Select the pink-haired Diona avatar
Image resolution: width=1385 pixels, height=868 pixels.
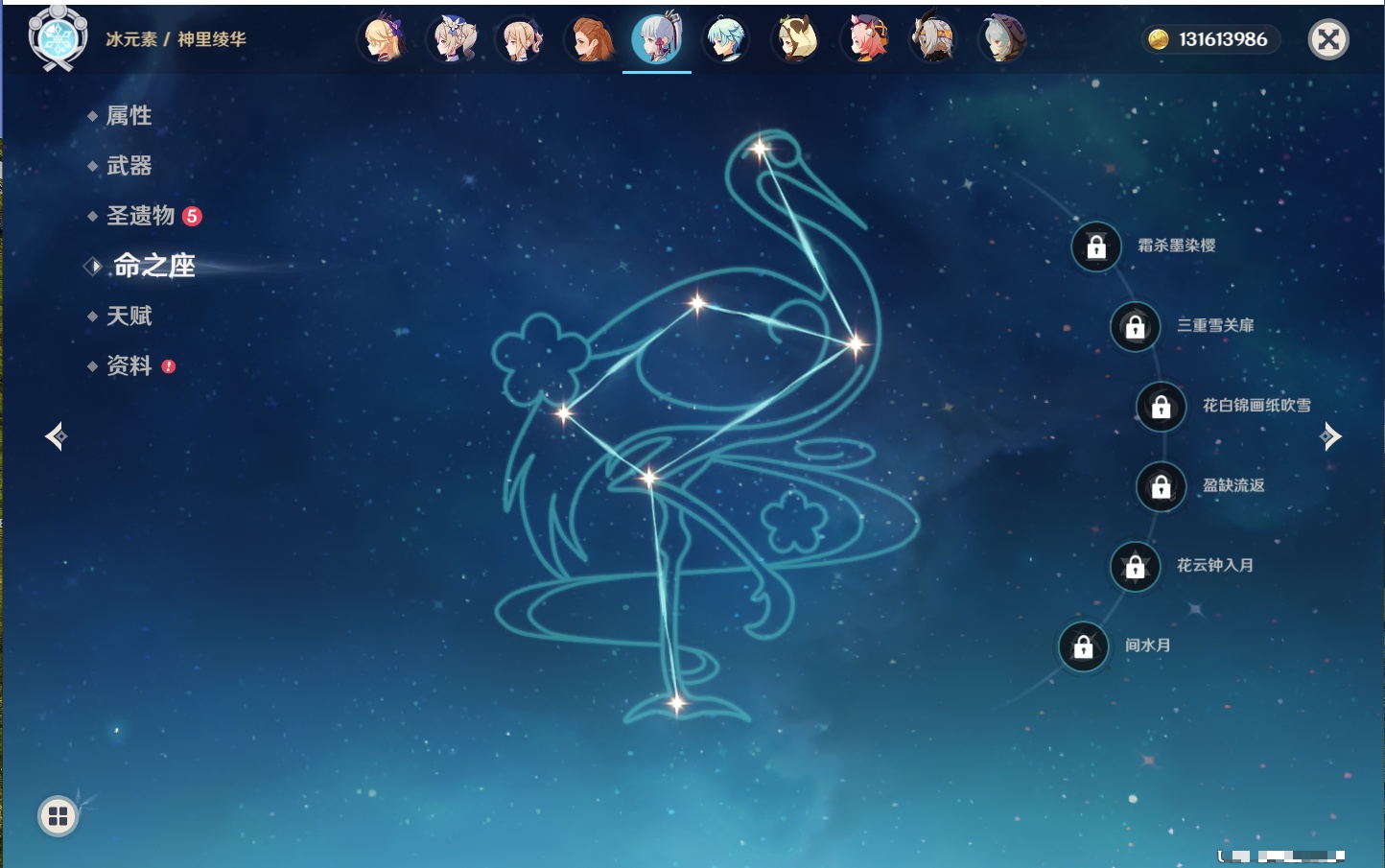[865, 39]
